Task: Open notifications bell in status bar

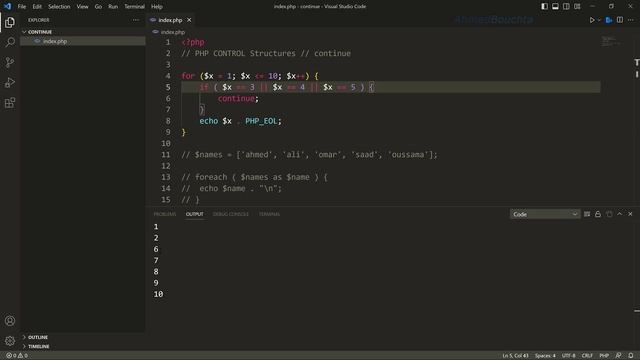Action: pyautogui.click(x=631, y=356)
